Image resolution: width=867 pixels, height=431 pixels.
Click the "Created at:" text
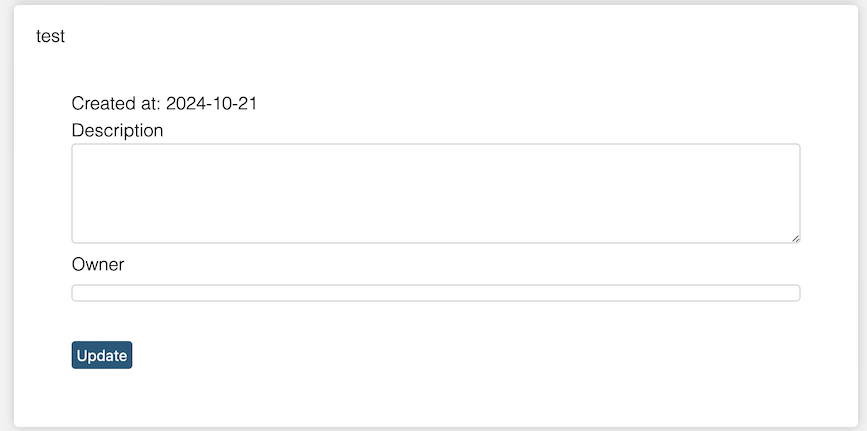117,103
